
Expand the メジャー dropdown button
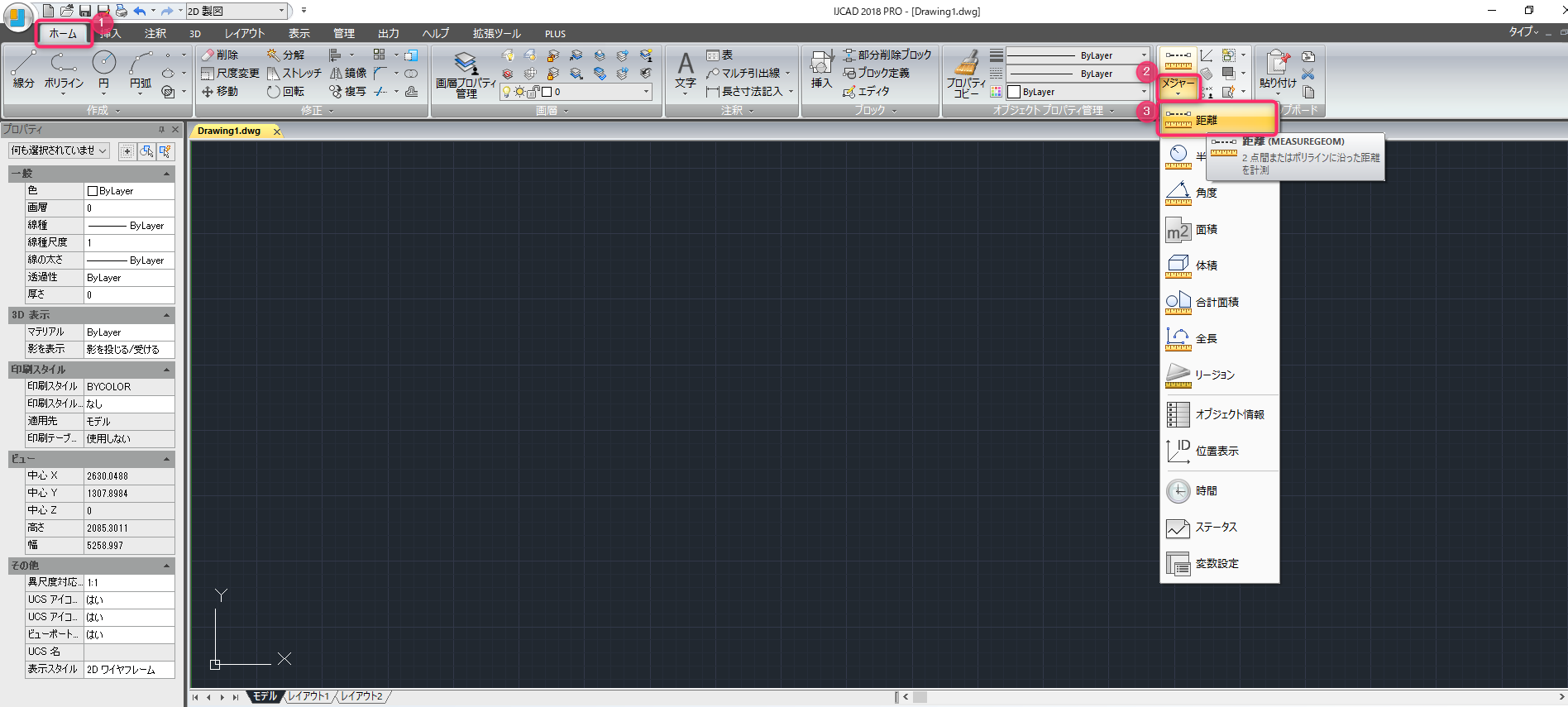[1178, 87]
